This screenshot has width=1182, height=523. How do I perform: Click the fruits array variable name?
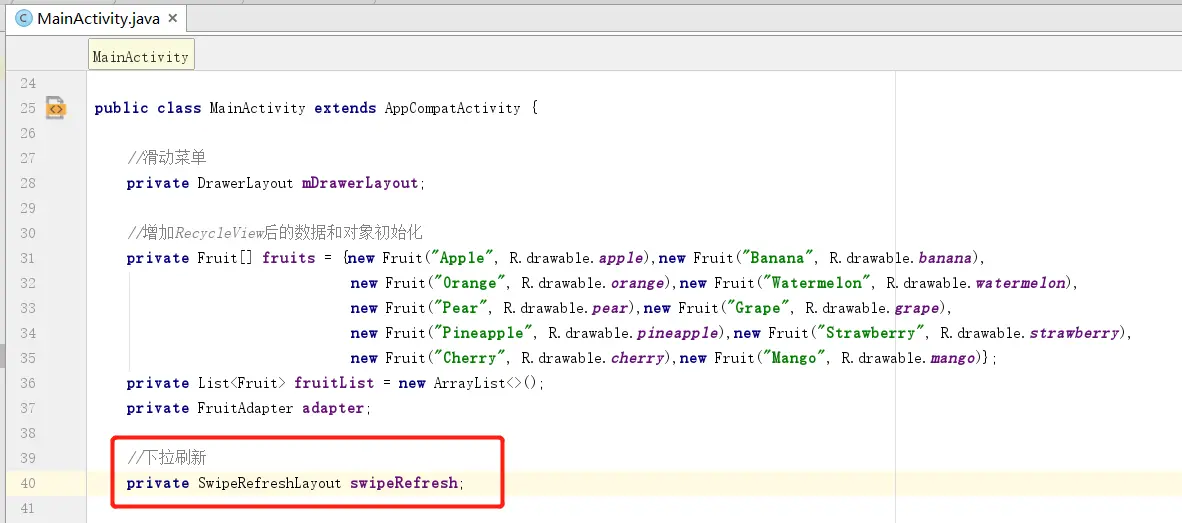point(289,258)
